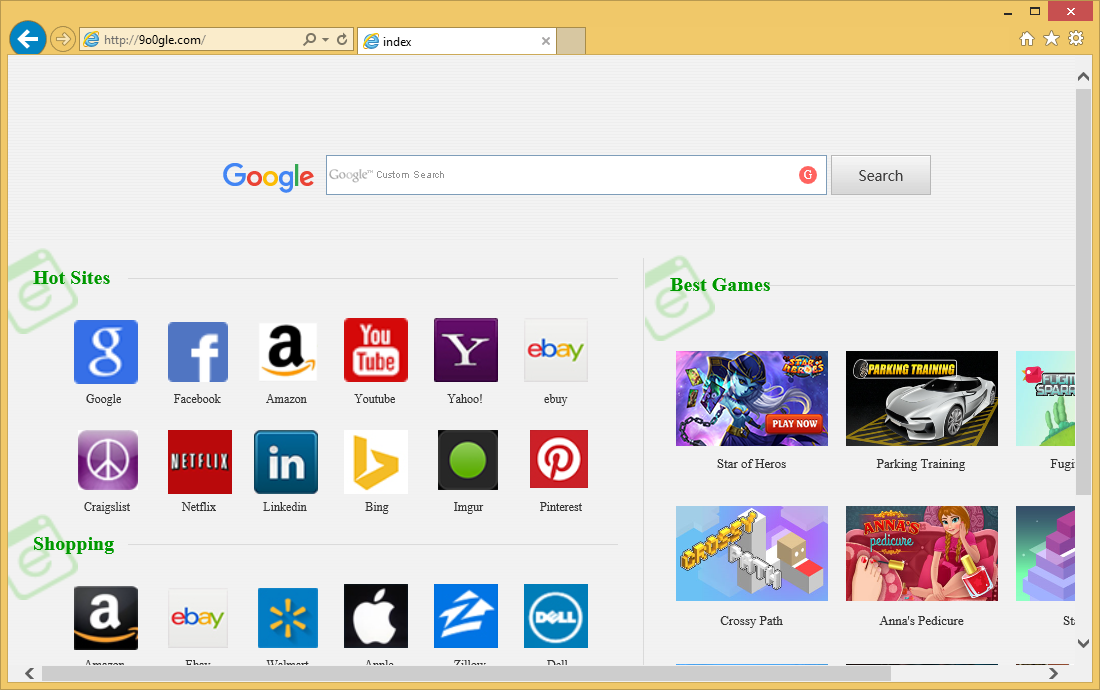Viewport: 1100px width, 690px height.
Task: Open the Youtube icon
Action: click(x=376, y=350)
